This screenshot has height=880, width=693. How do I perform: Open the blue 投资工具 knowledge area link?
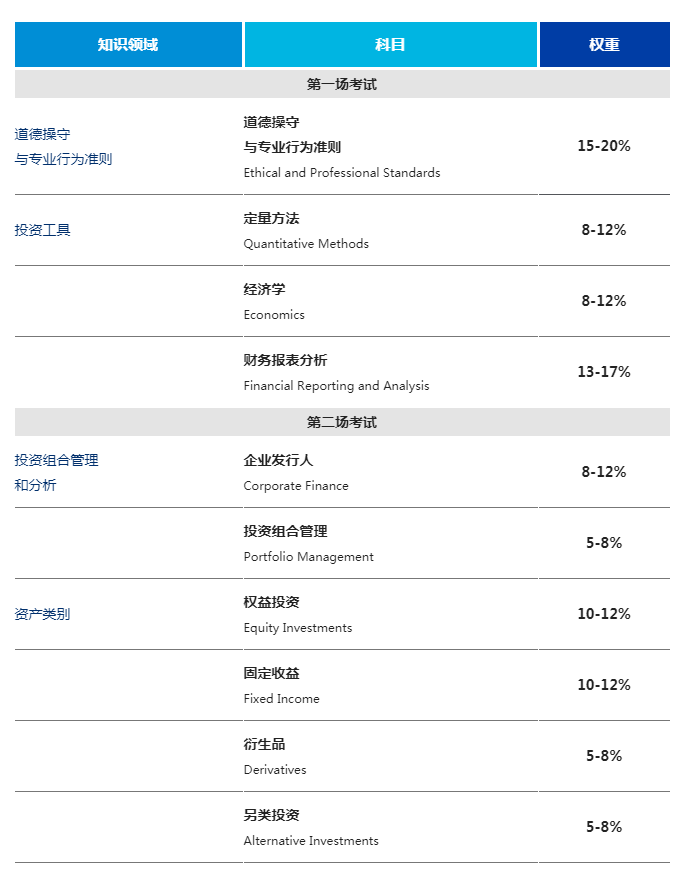pos(43,230)
